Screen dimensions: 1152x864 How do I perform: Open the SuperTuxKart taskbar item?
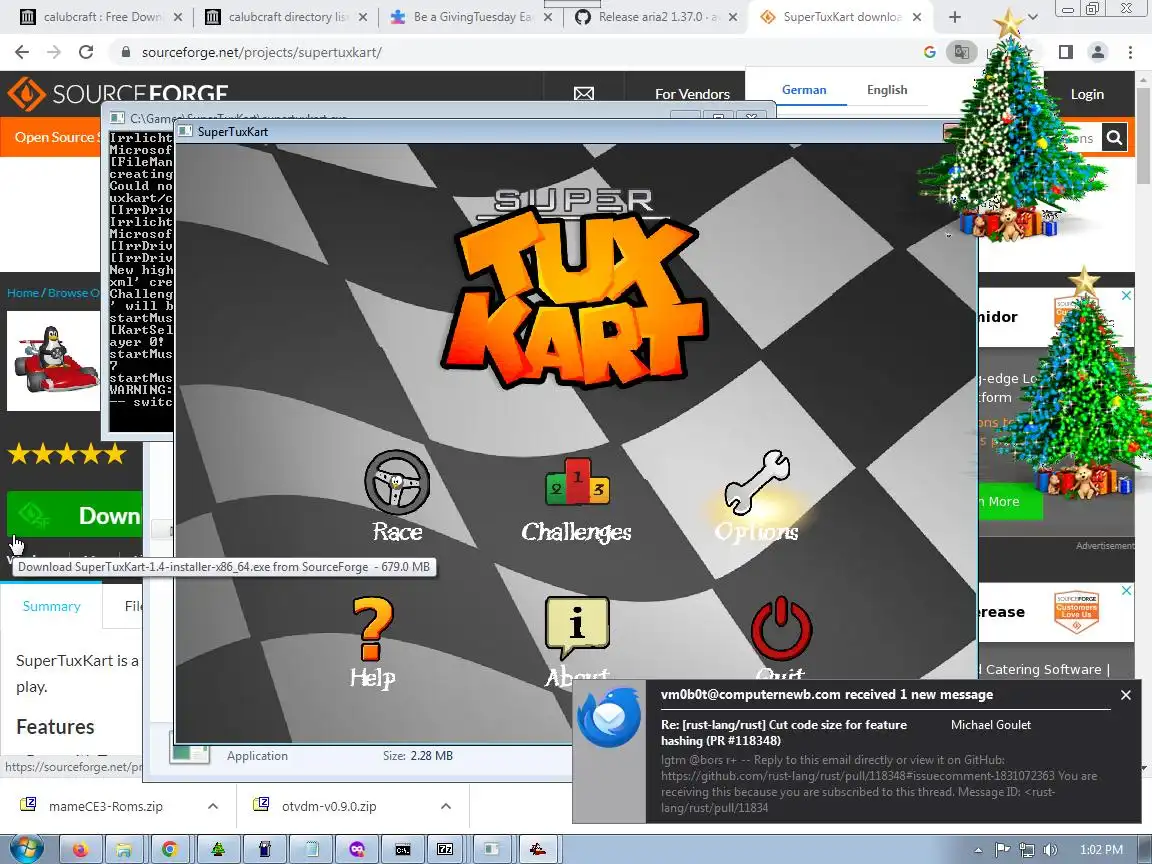(538, 849)
